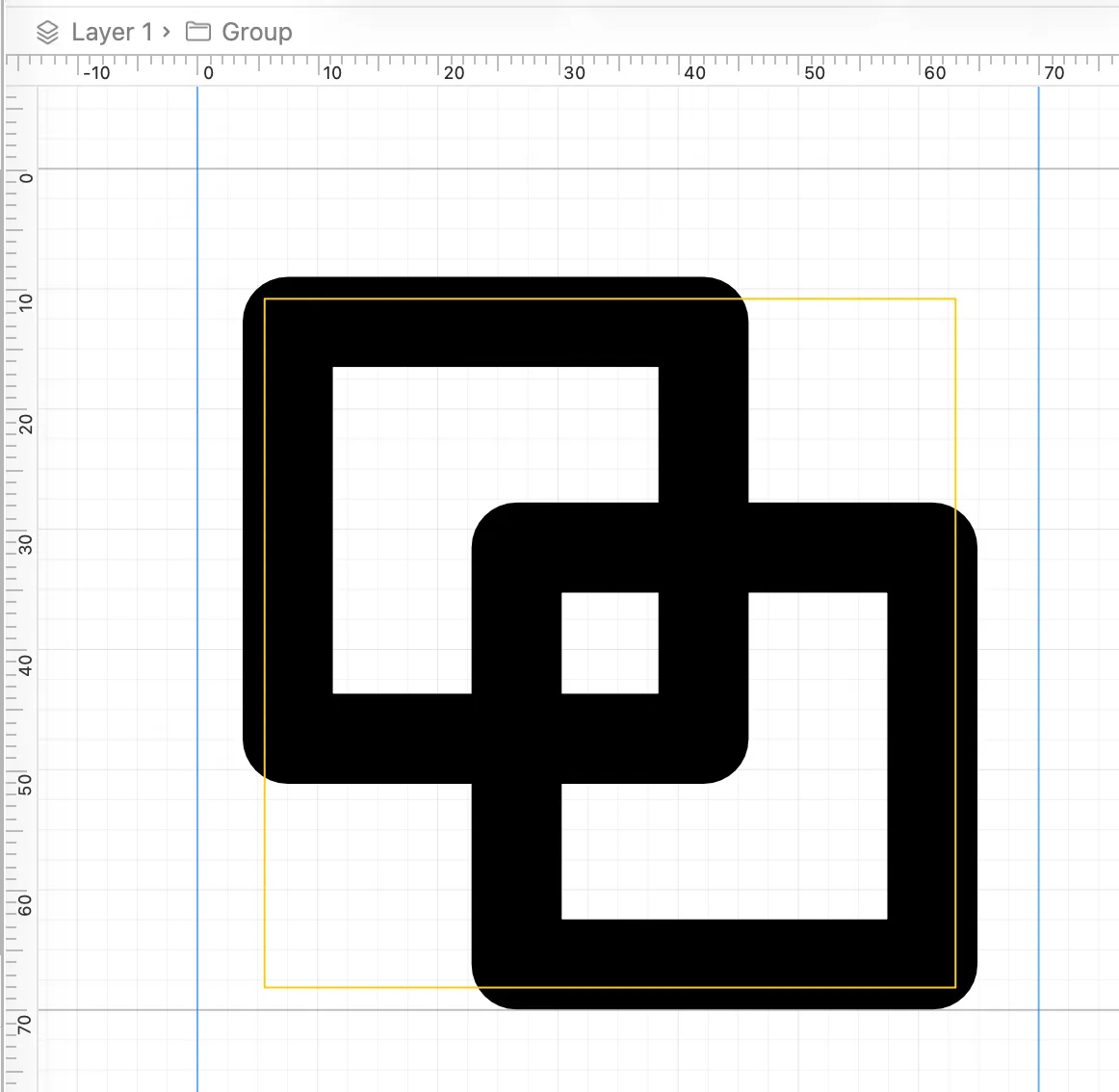Click the "50" mark on the horizontal ruler
Viewport: 1119px width, 1092px height.
pos(815,73)
